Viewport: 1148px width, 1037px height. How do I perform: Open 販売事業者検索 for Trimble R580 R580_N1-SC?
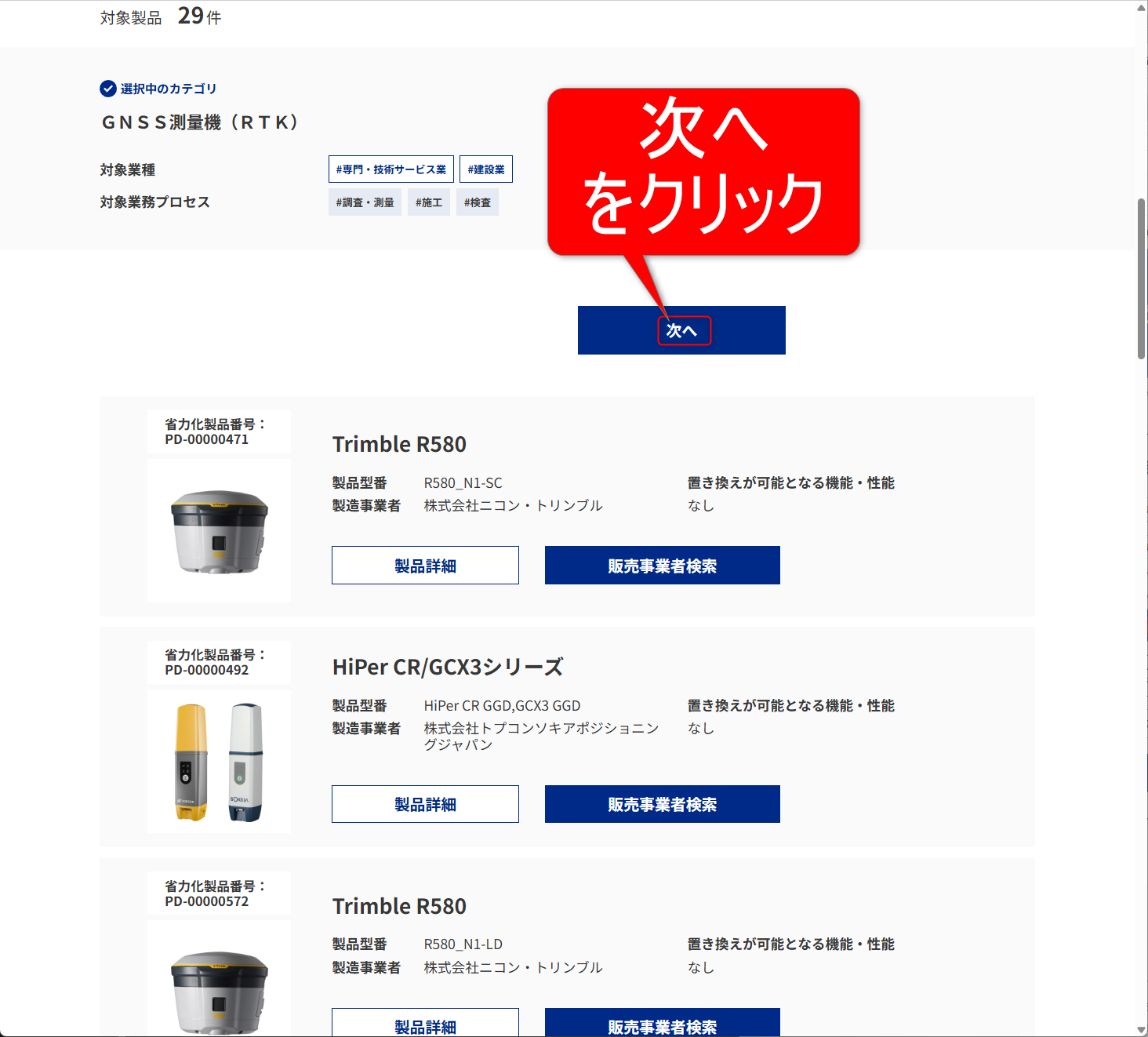(x=663, y=566)
